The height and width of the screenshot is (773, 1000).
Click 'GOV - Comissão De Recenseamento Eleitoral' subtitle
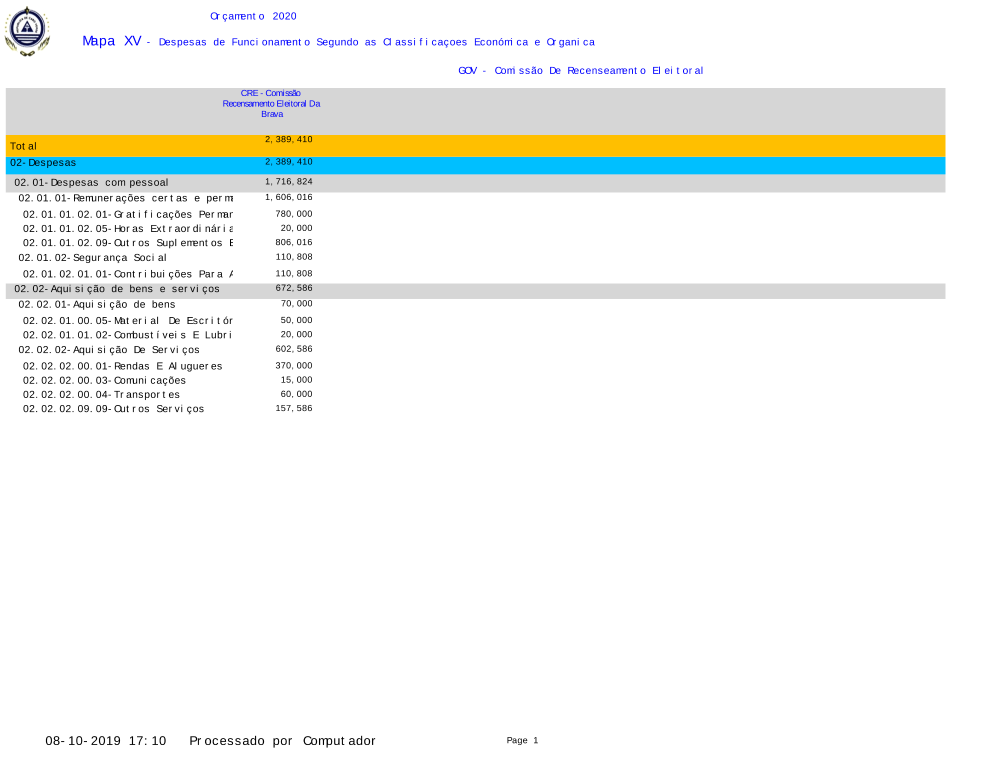580,71
